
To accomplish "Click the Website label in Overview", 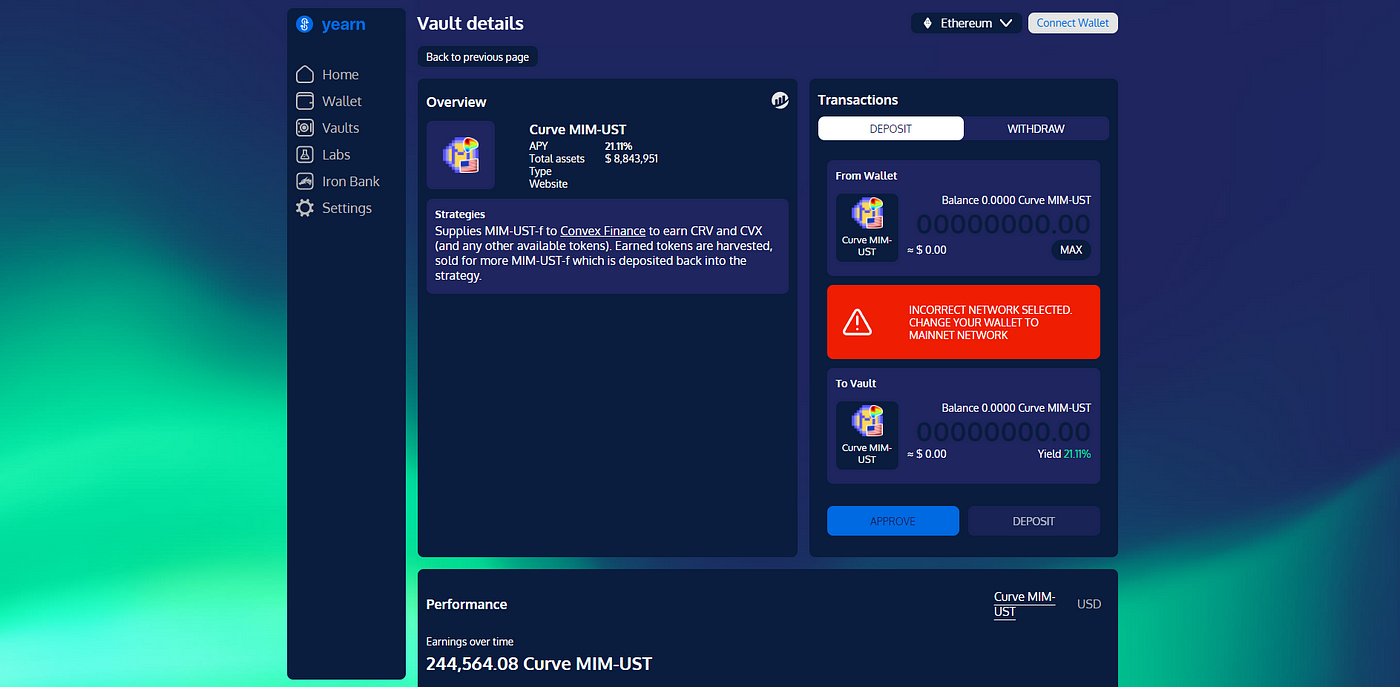I will [548, 184].
